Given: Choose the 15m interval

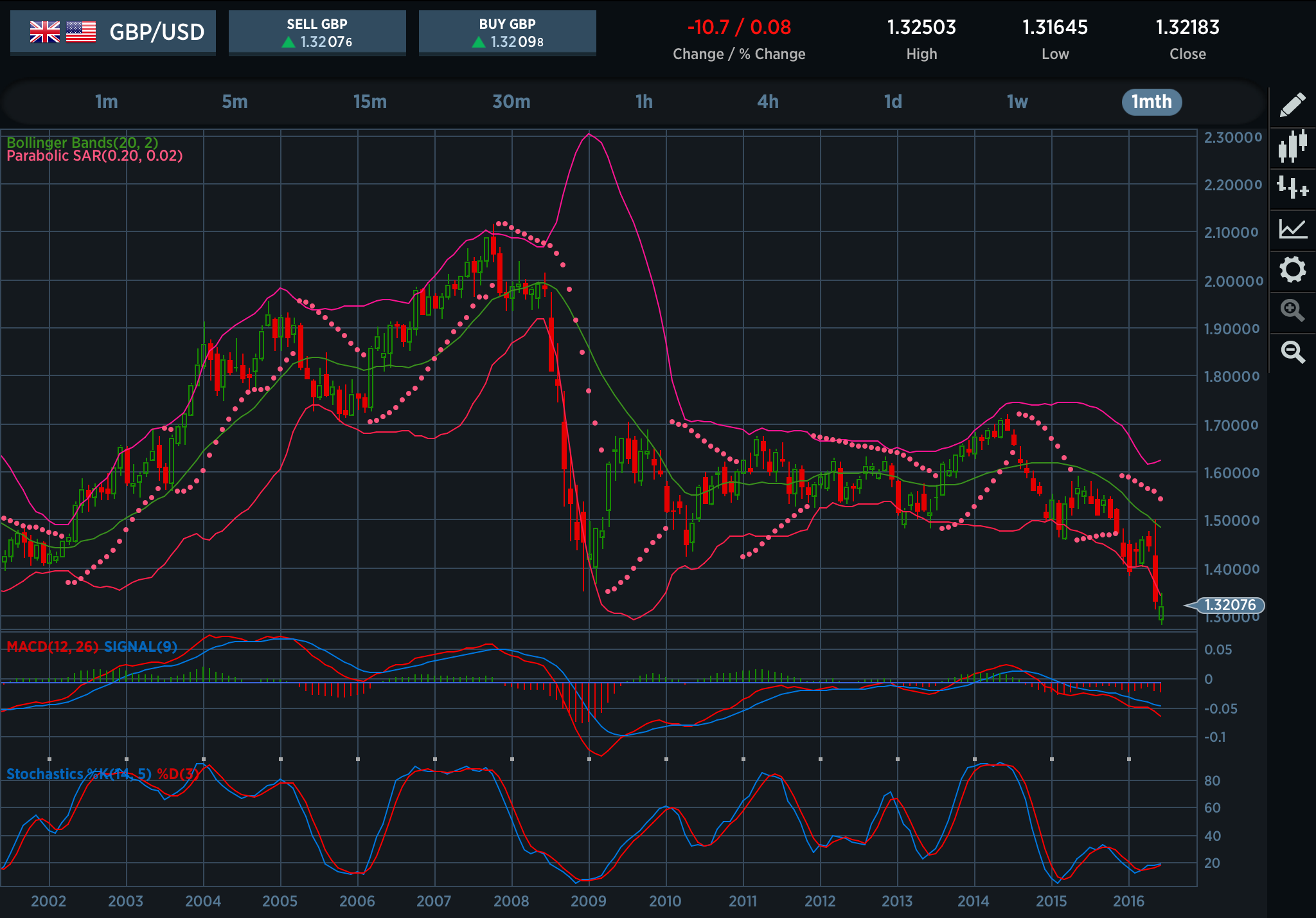Looking at the screenshot, I should (x=370, y=102).
